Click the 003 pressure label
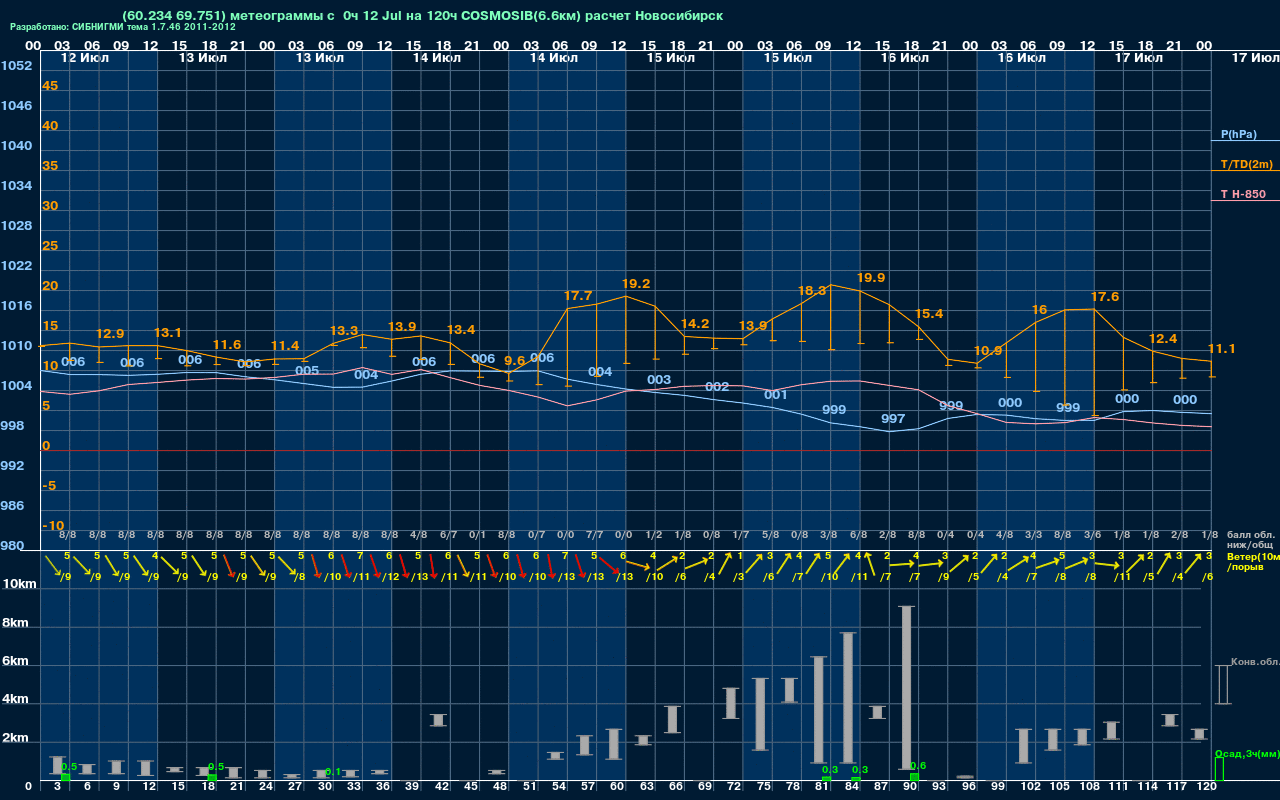 [x=659, y=380]
